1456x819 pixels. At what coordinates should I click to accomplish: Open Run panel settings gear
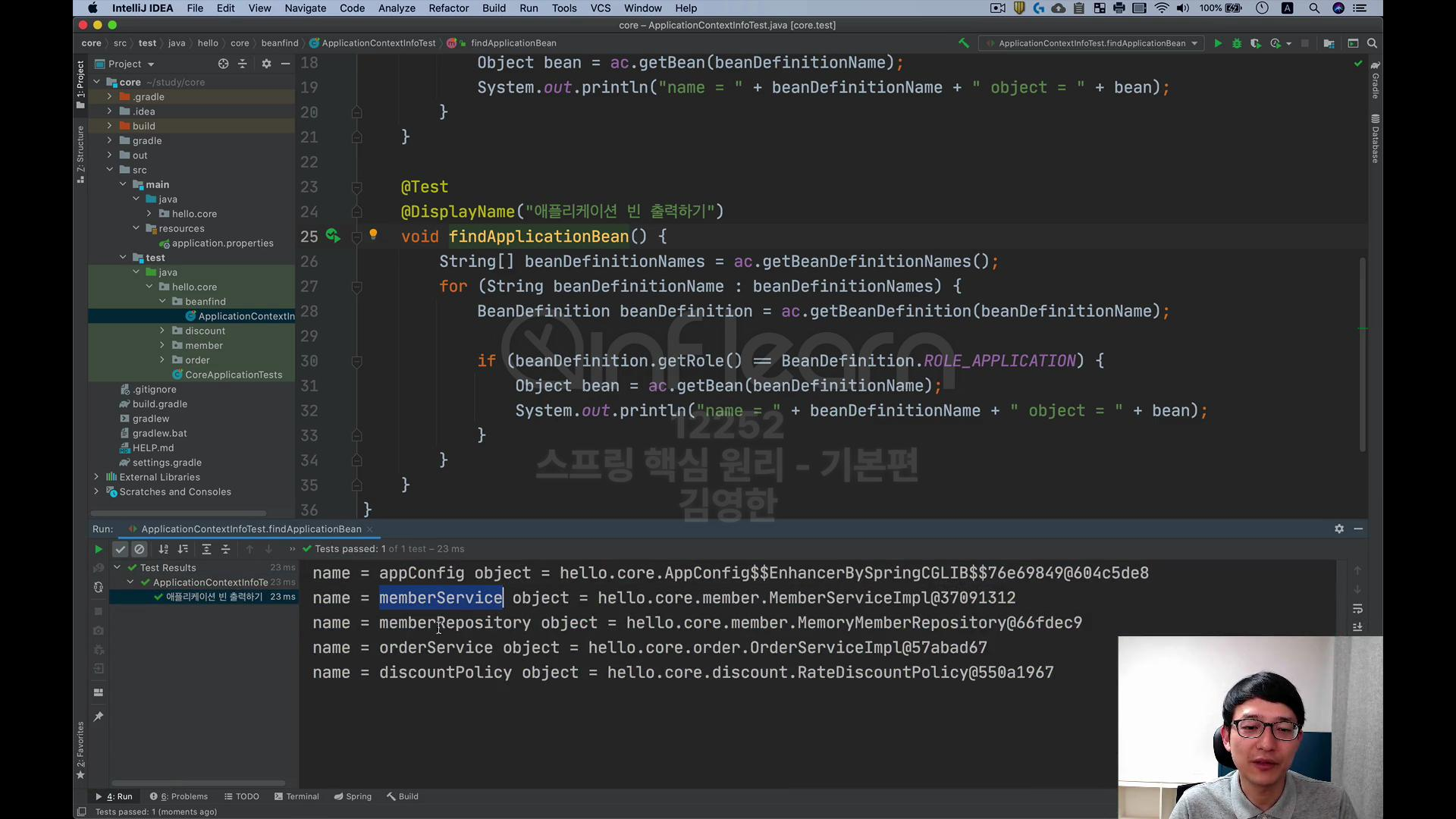1339,529
